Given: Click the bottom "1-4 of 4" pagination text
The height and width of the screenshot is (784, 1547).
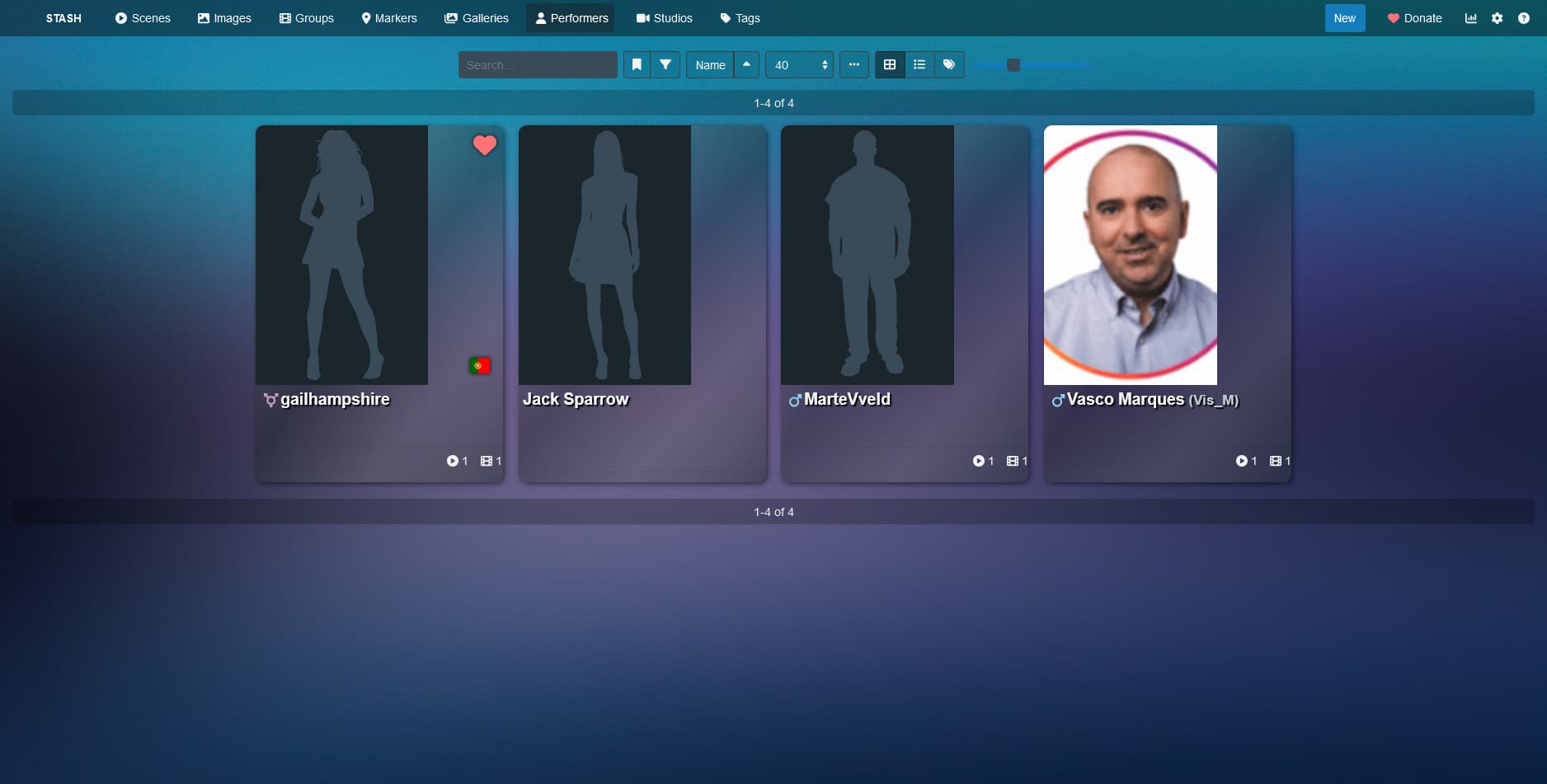Looking at the screenshot, I should pos(773,512).
